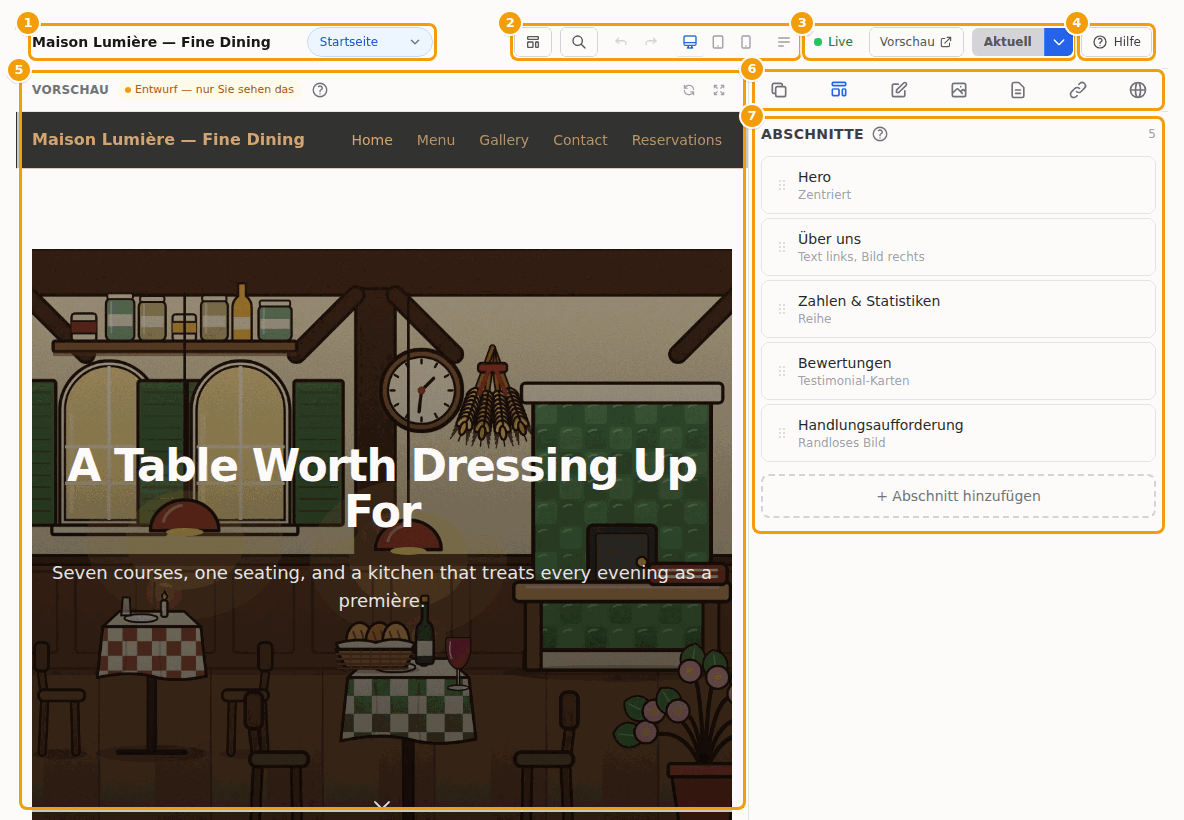
Task: Switch to tablet device preview
Action: [718, 42]
